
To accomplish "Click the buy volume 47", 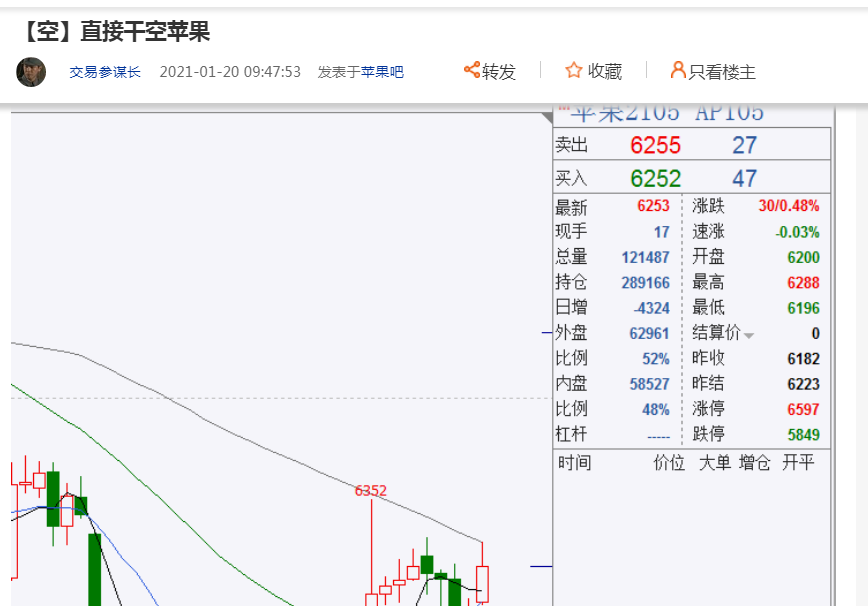I will click(x=744, y=179).
